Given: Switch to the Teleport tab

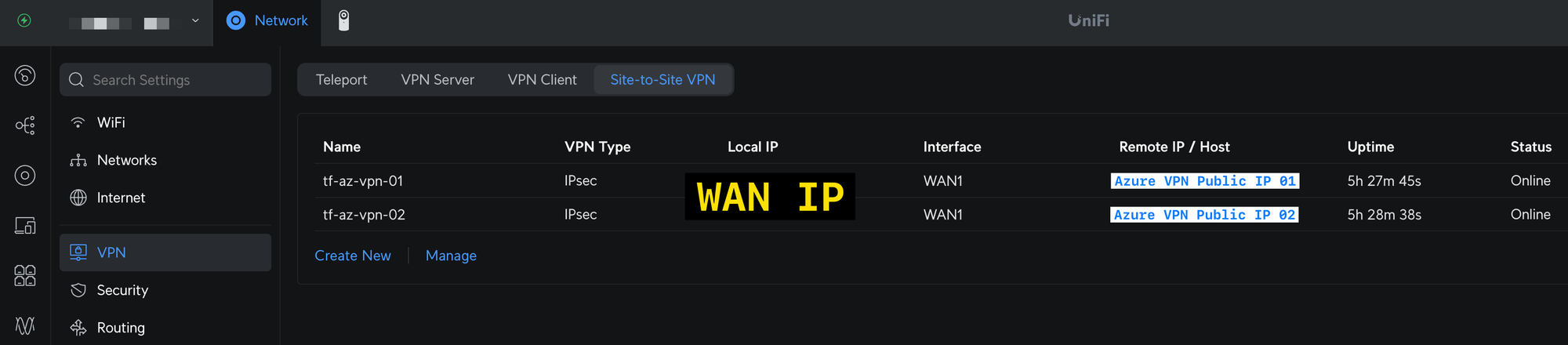Looking at the screenshot, I should (x=341, y=80).
